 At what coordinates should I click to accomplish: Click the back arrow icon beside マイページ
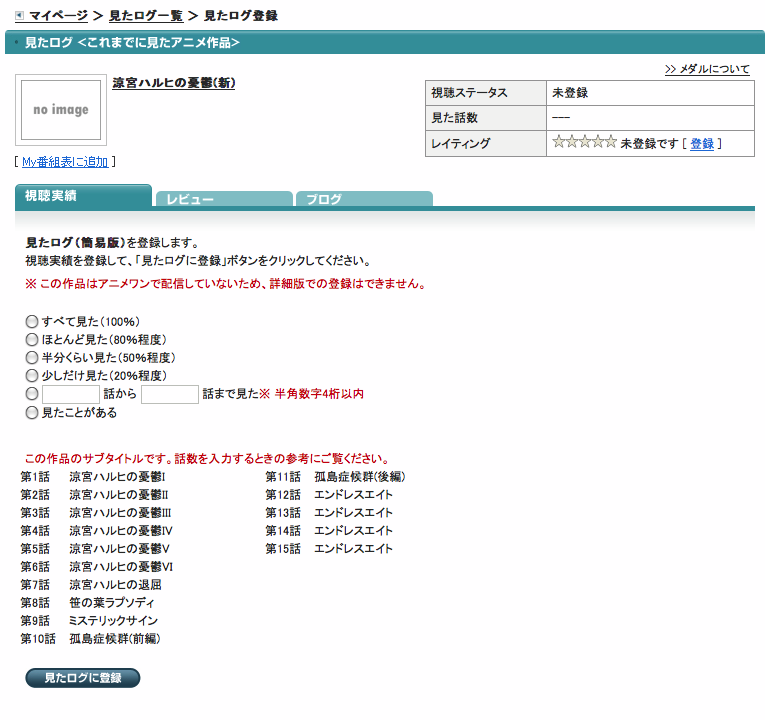[19, 16]
